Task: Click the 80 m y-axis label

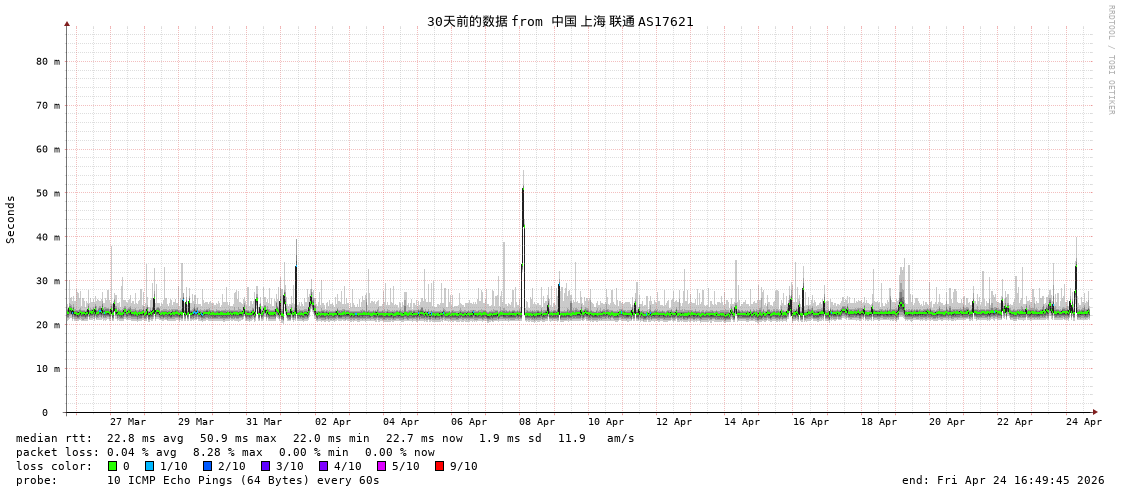Action: click(x=48, y=61)
